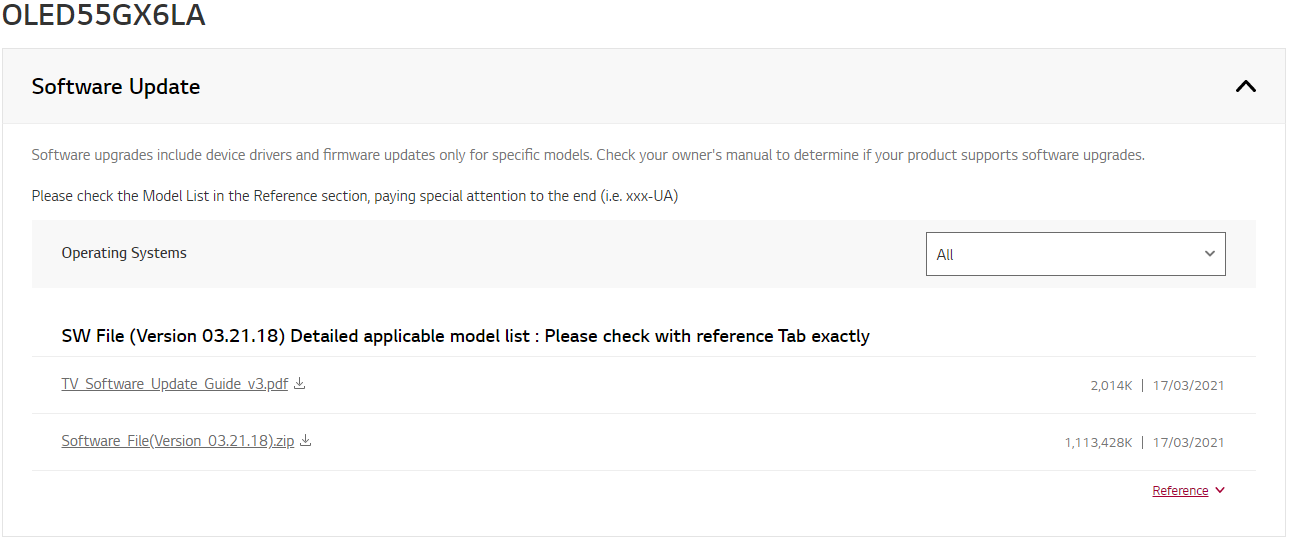Open TV_Software_Update_Guide_v3.pdf link
1290x541 pixels.
coord(174,384)
